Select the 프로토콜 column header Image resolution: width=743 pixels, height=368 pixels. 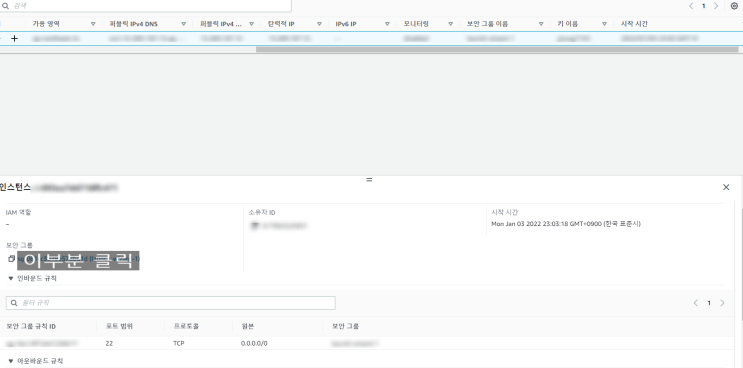tap(186, 326)
